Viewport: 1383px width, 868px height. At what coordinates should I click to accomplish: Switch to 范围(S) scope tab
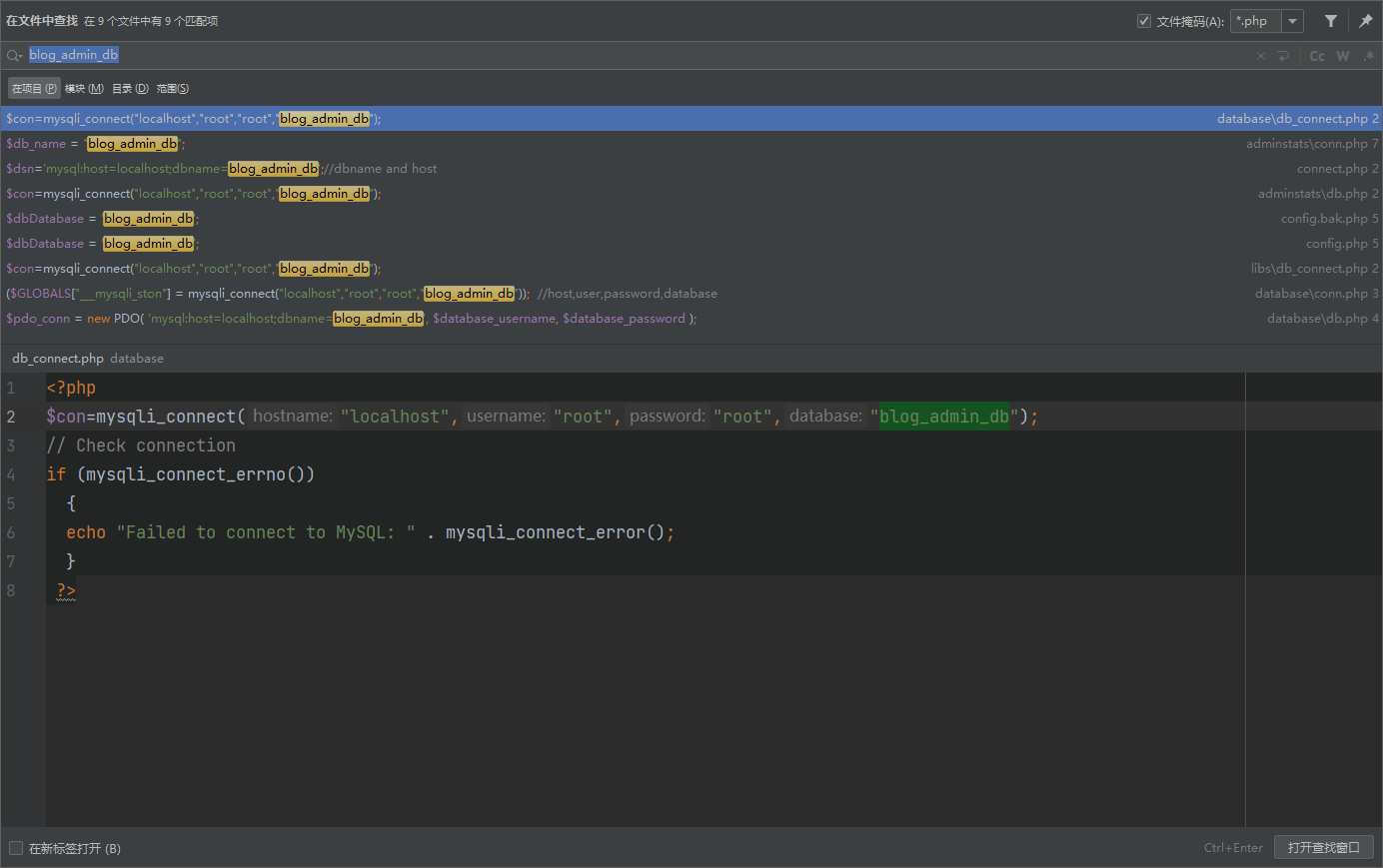point(173,89)
